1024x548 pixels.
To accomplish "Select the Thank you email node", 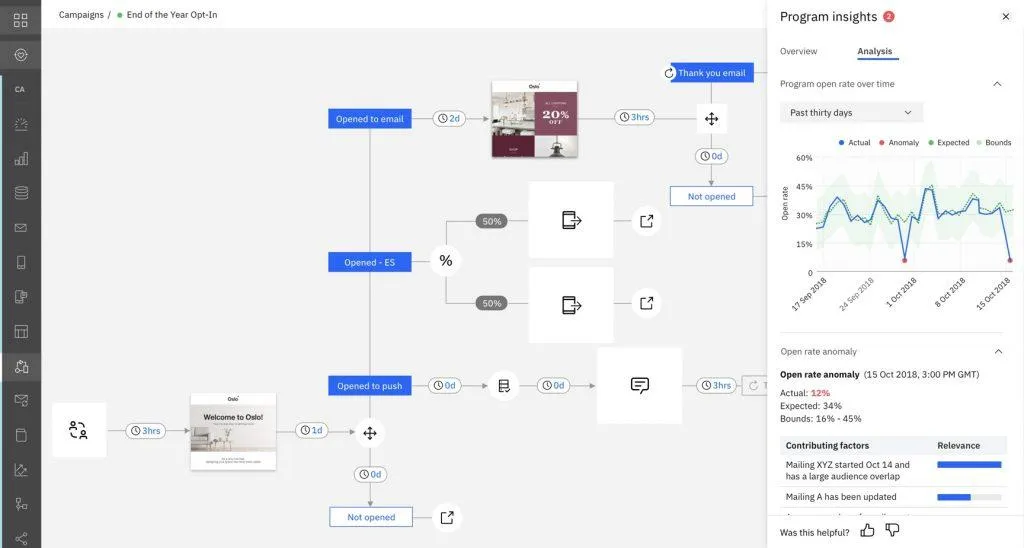I will pos(712,73).
